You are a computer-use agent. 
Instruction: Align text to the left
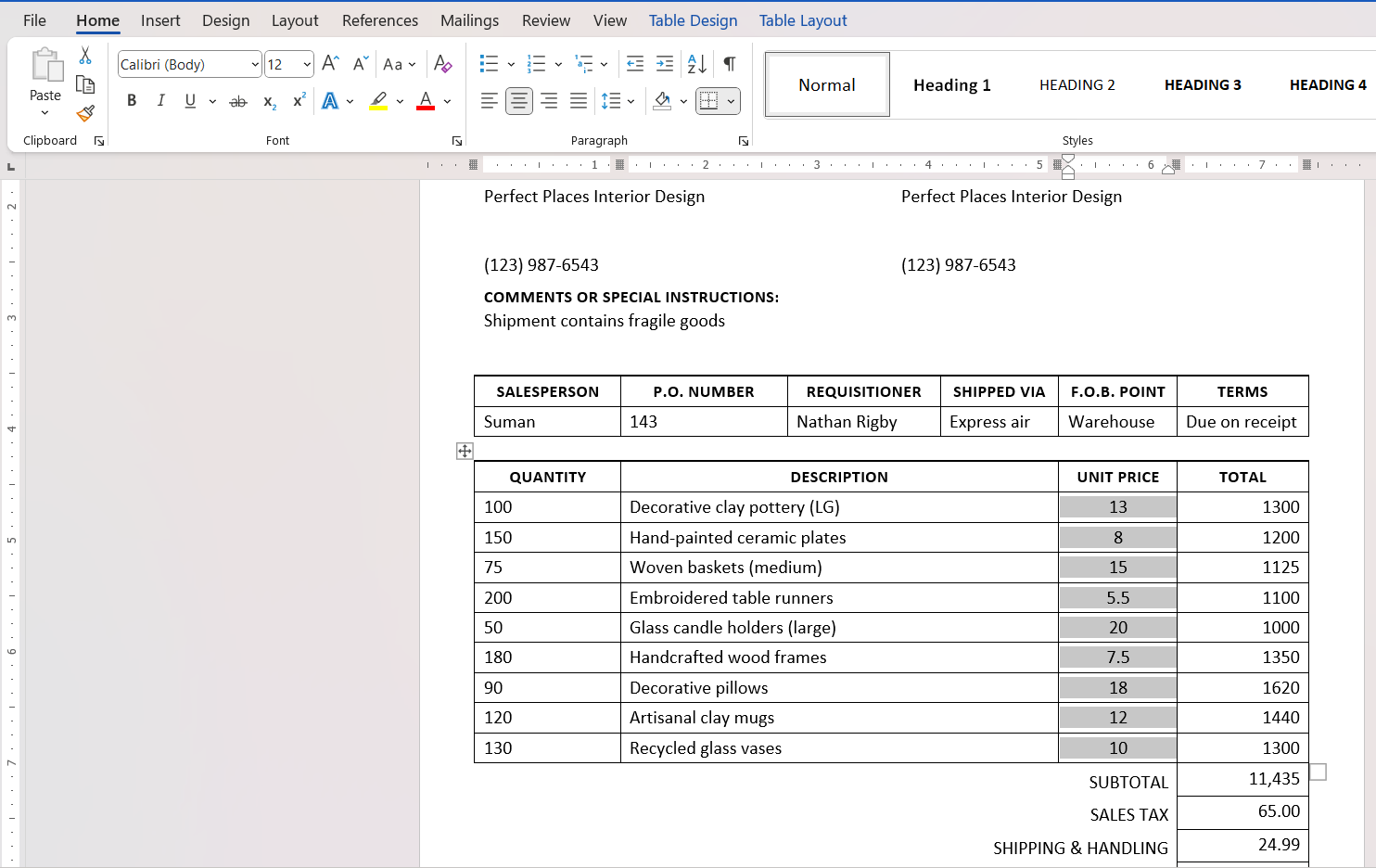[x=490, y=101]
